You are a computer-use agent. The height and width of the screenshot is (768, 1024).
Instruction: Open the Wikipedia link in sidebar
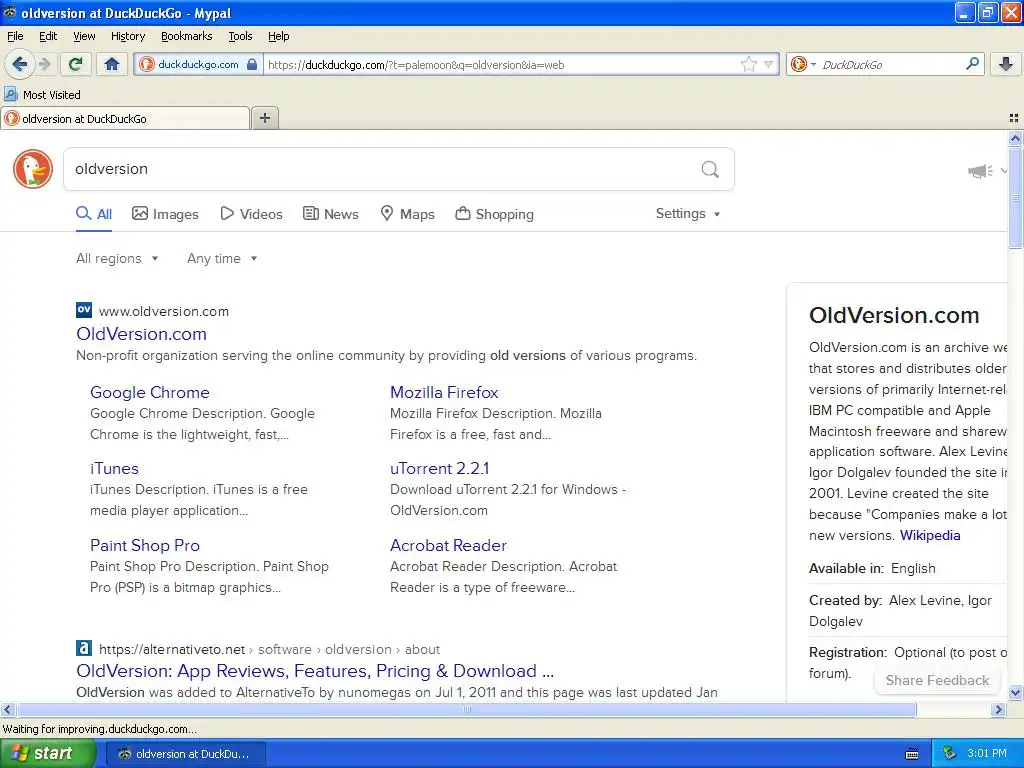click(x=930, y=536)
